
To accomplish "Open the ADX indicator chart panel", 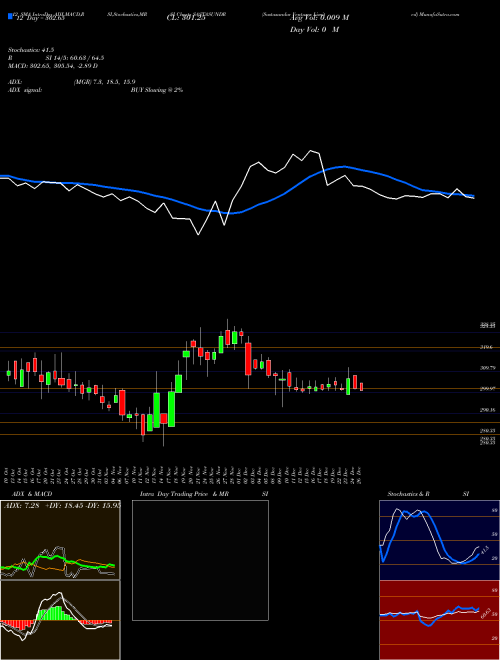I will coord(60,540).
